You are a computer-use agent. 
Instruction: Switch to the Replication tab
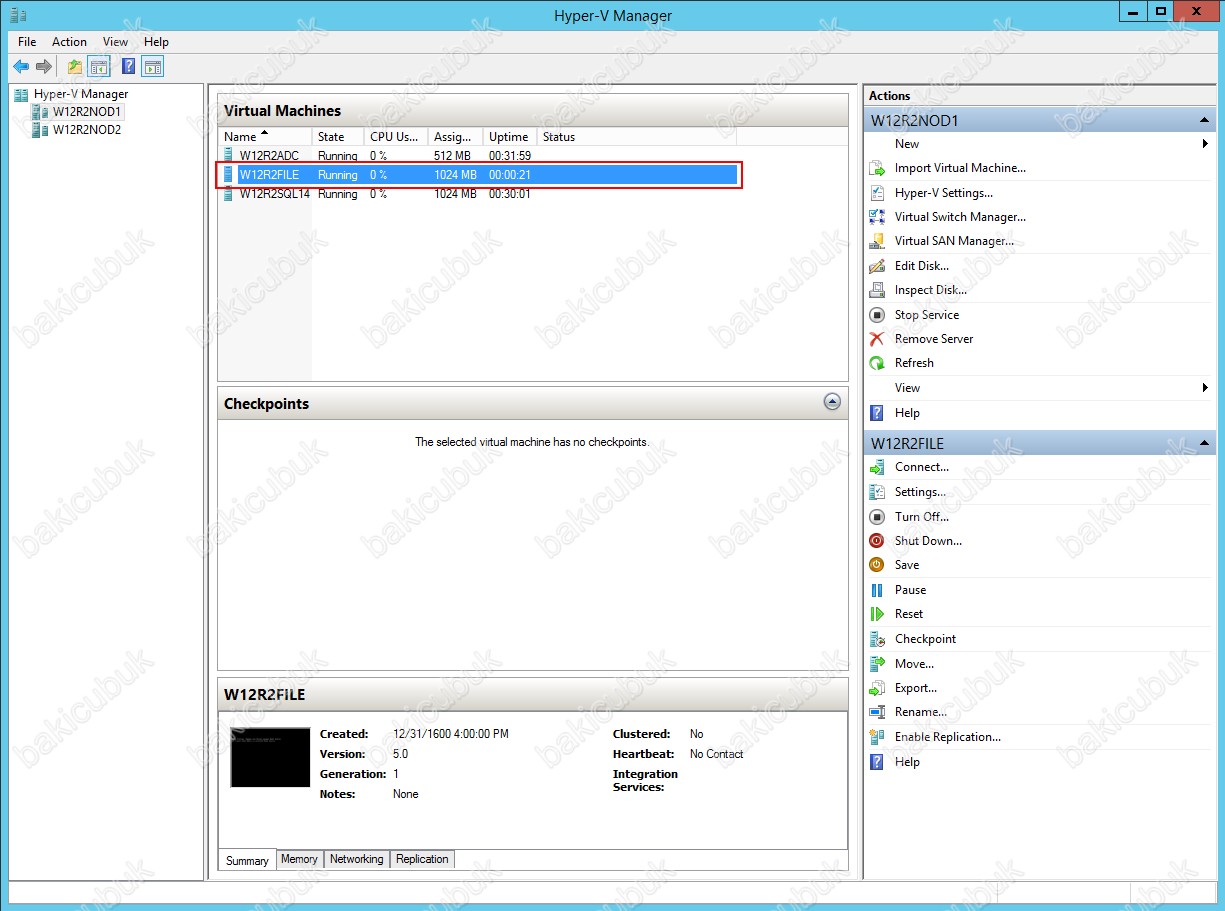tap(422, 859)
